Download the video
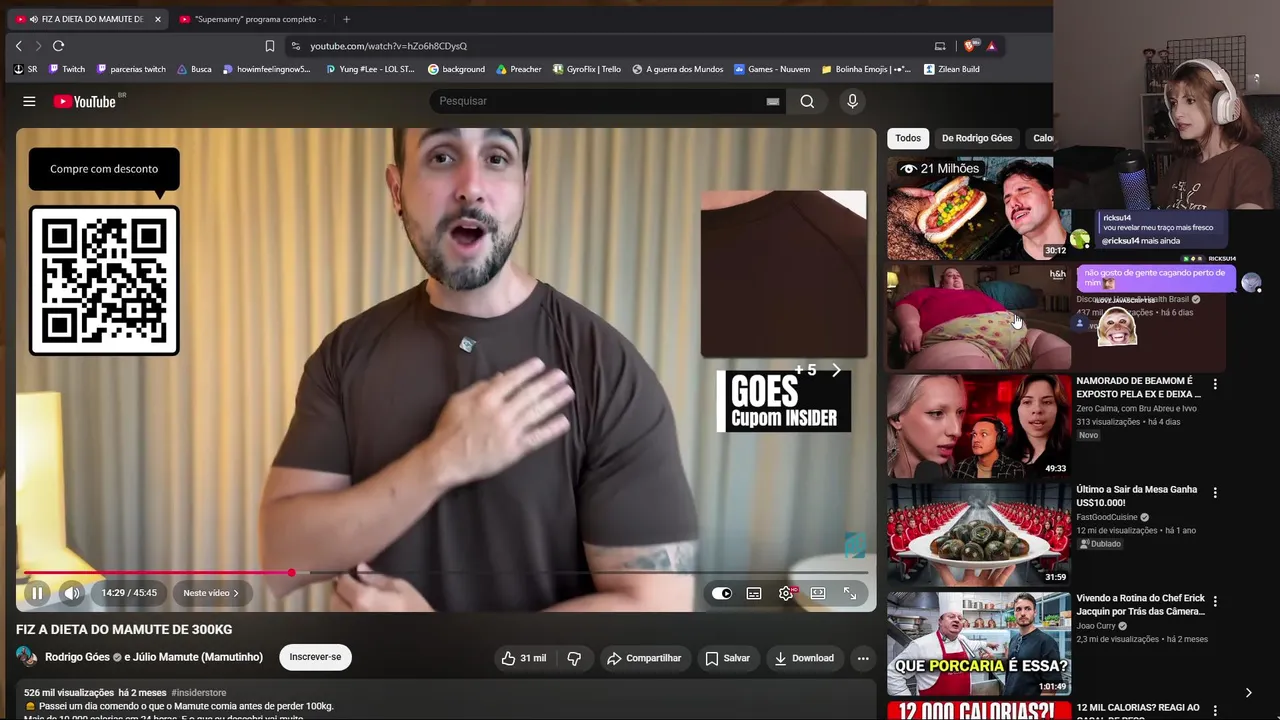This screenshot has height=720, width=1280. (804, 658)
